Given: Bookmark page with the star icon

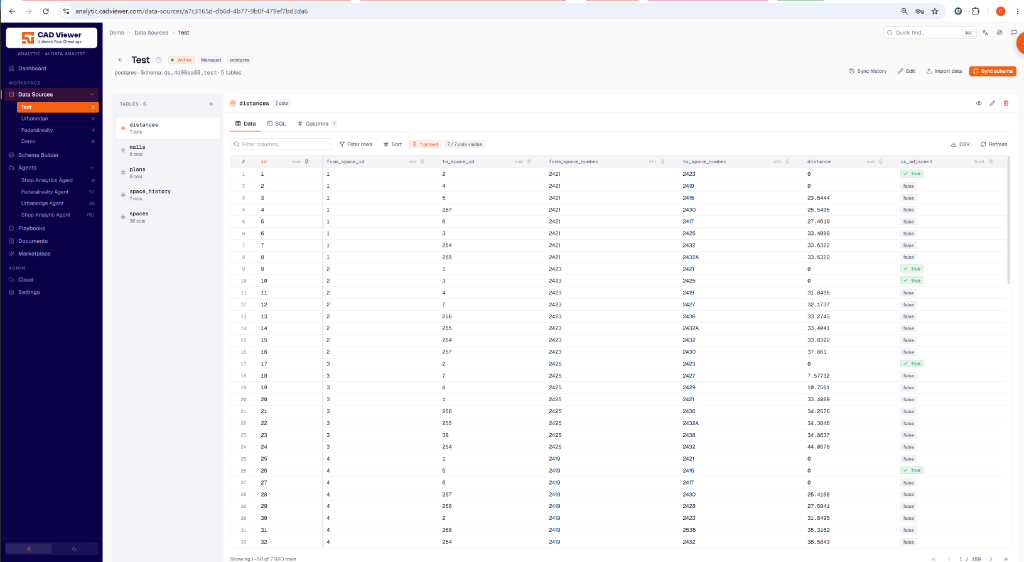Looking at the screenshot, I should (935, 11).
